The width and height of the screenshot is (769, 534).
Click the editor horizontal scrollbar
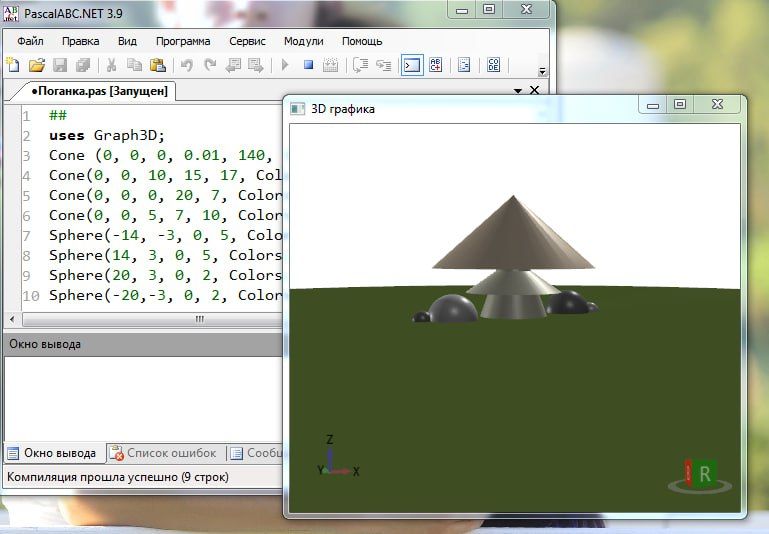[x=150, y=319]
